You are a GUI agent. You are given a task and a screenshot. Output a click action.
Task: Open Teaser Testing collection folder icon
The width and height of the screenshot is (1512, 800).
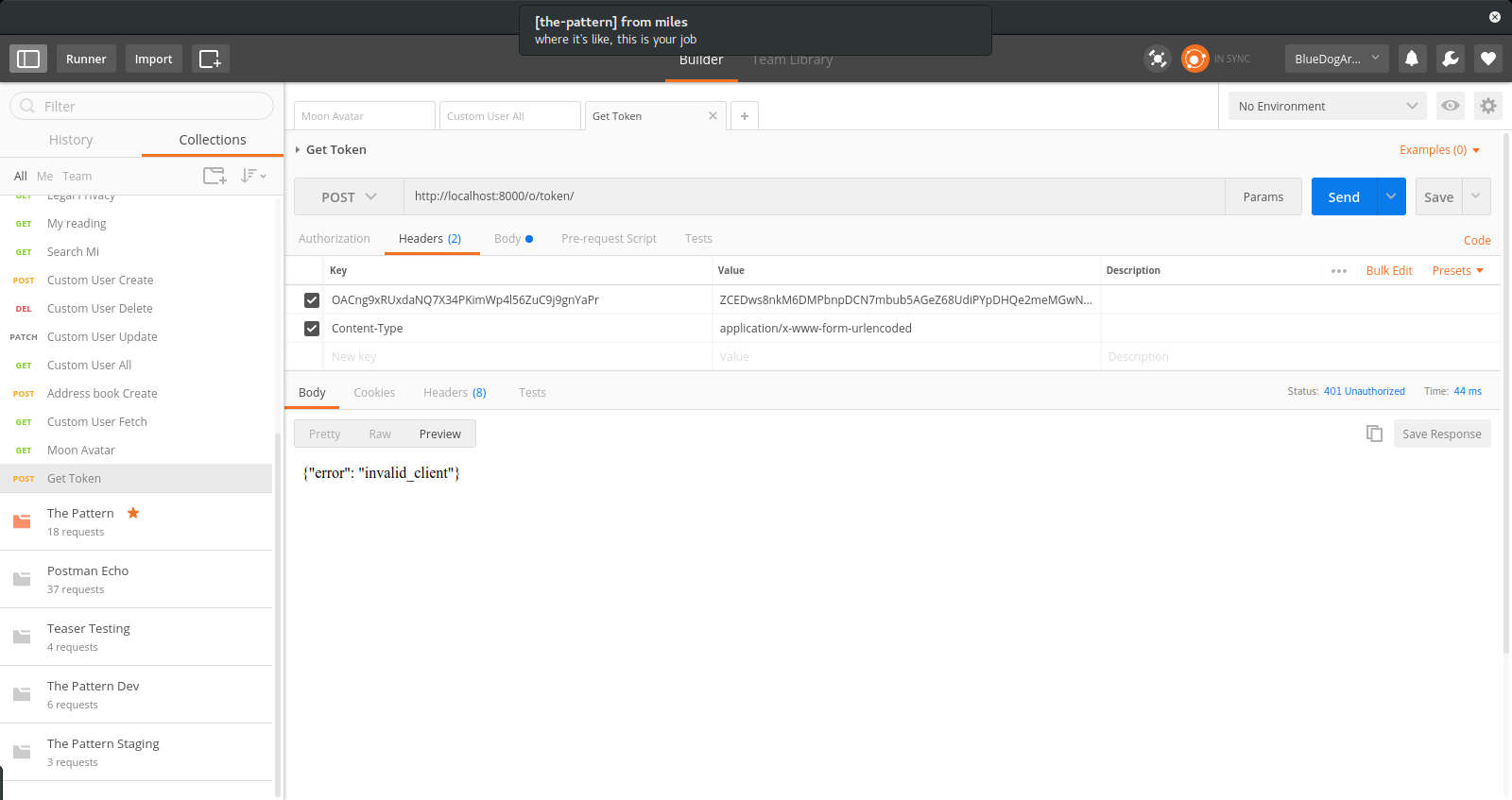[x=22, y=637]
